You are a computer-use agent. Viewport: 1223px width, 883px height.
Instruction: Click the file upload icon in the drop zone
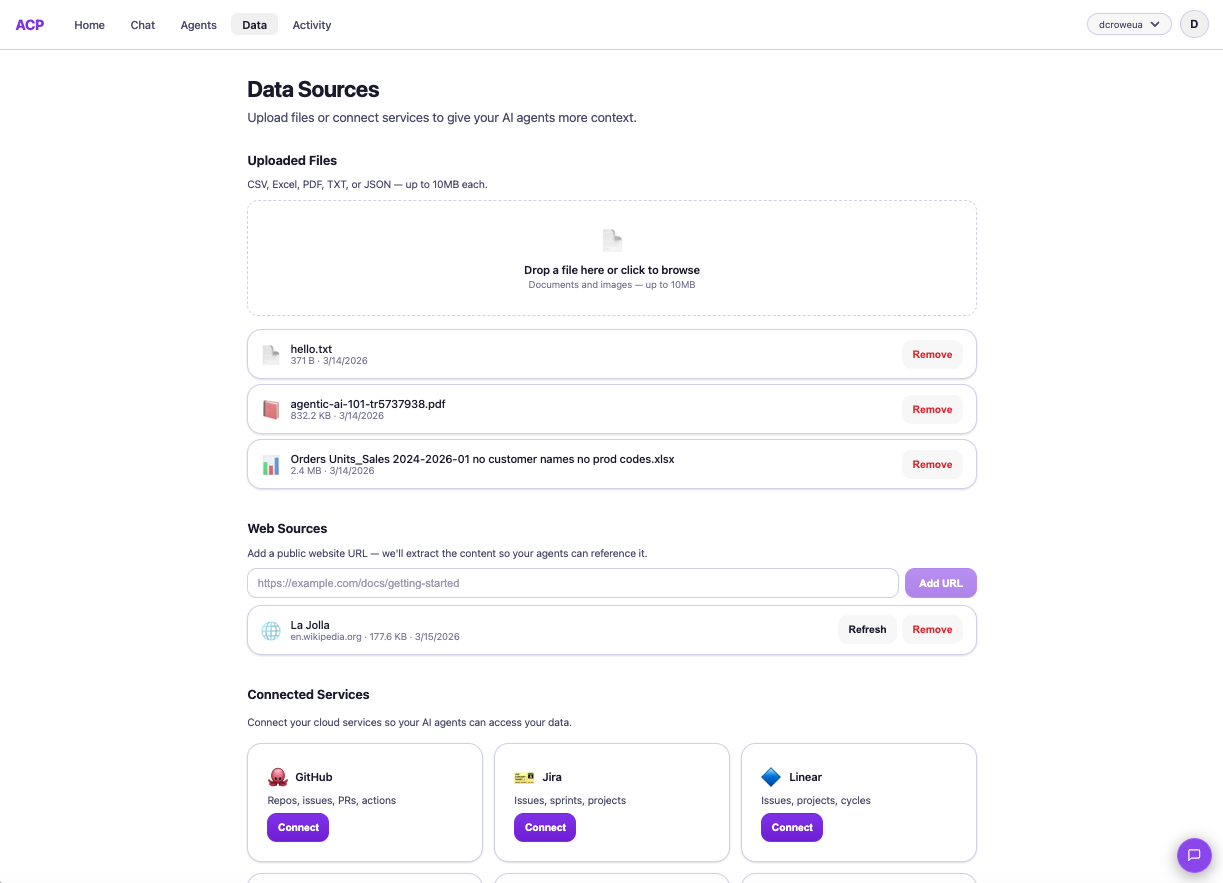[x=611, y=240]
